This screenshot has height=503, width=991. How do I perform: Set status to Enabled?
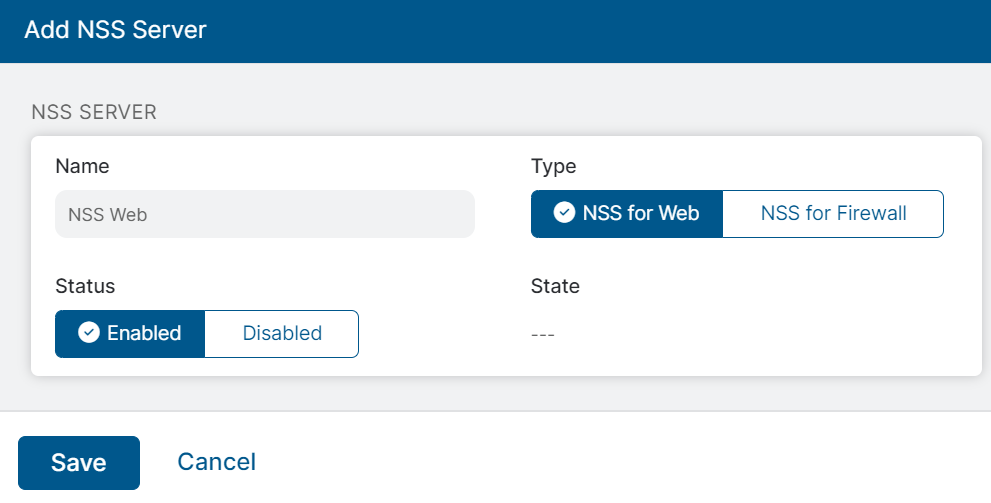pos(130,334)
